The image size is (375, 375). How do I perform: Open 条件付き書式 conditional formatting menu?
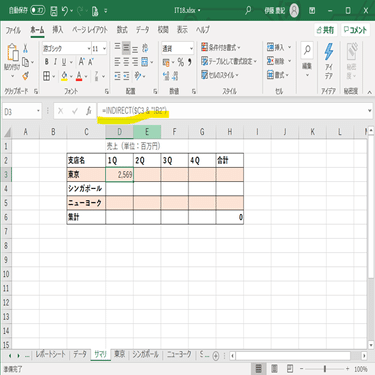click(x=221, y=47)
